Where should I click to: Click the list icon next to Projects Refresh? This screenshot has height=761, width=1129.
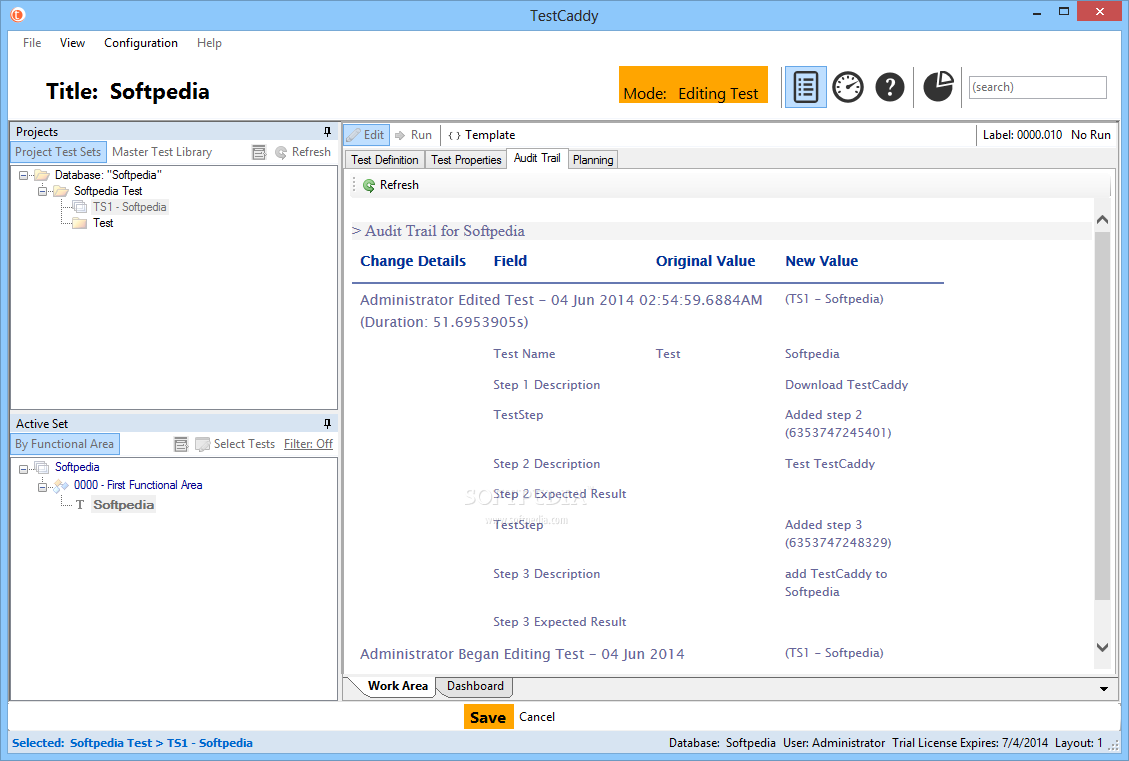point(259,152)
